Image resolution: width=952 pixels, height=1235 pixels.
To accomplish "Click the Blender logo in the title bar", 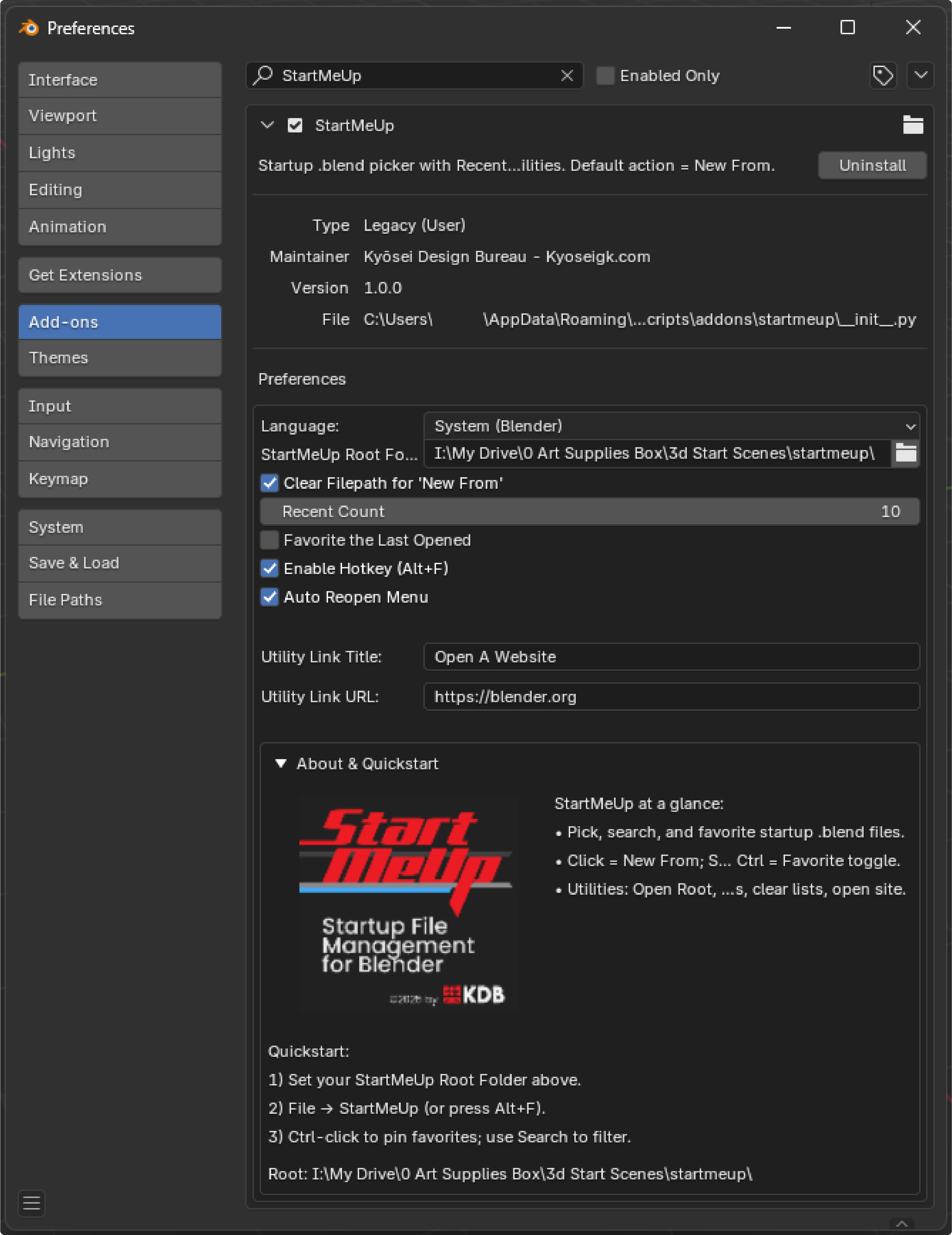I will (29, 28).
